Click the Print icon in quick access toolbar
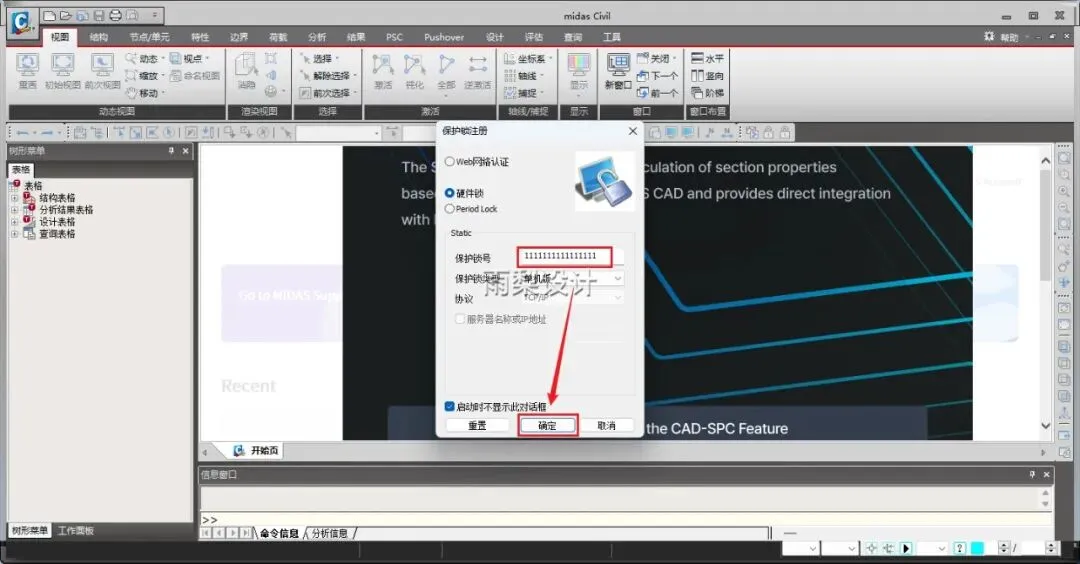Viewport: 1080px width, 564px height. 116,15
